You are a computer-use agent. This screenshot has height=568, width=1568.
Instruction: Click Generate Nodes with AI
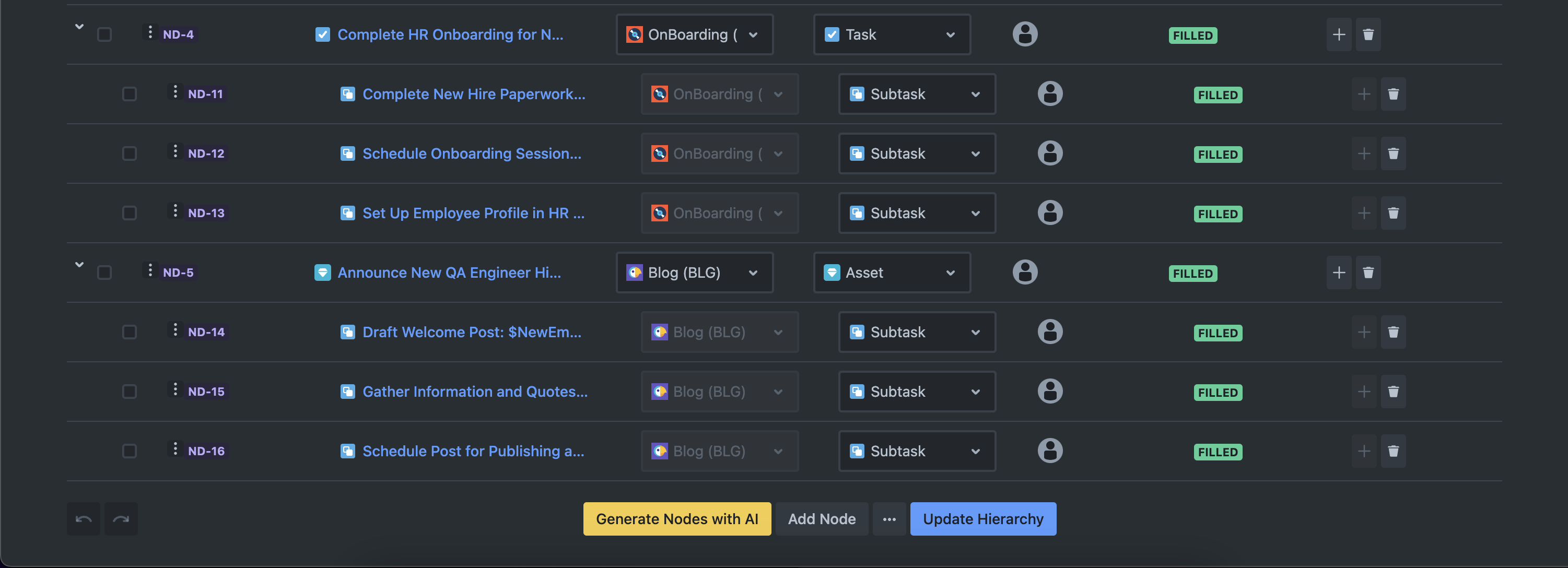click(x=676, y=519)
